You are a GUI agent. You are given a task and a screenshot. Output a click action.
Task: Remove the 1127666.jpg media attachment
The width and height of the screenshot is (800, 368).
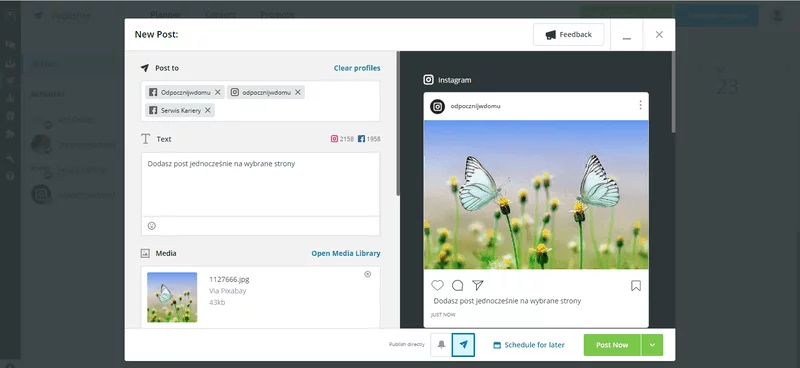coord(367,274)
